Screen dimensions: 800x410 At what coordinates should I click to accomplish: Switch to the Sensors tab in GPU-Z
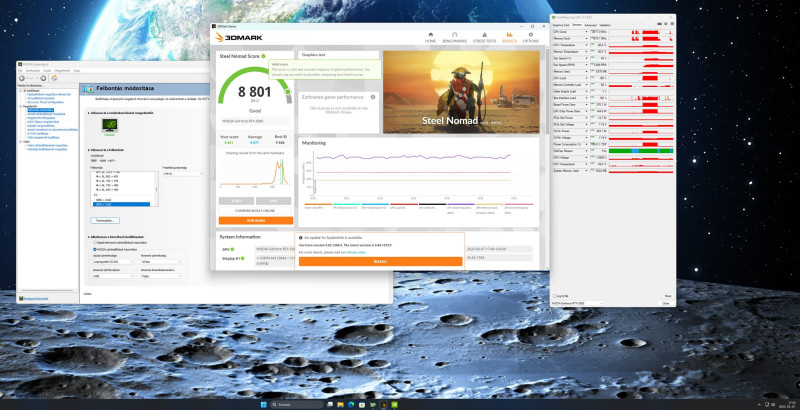tap(577, 25)
